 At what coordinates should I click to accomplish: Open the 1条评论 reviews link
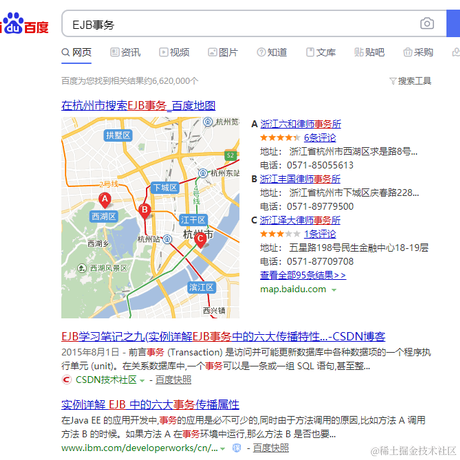320,234
